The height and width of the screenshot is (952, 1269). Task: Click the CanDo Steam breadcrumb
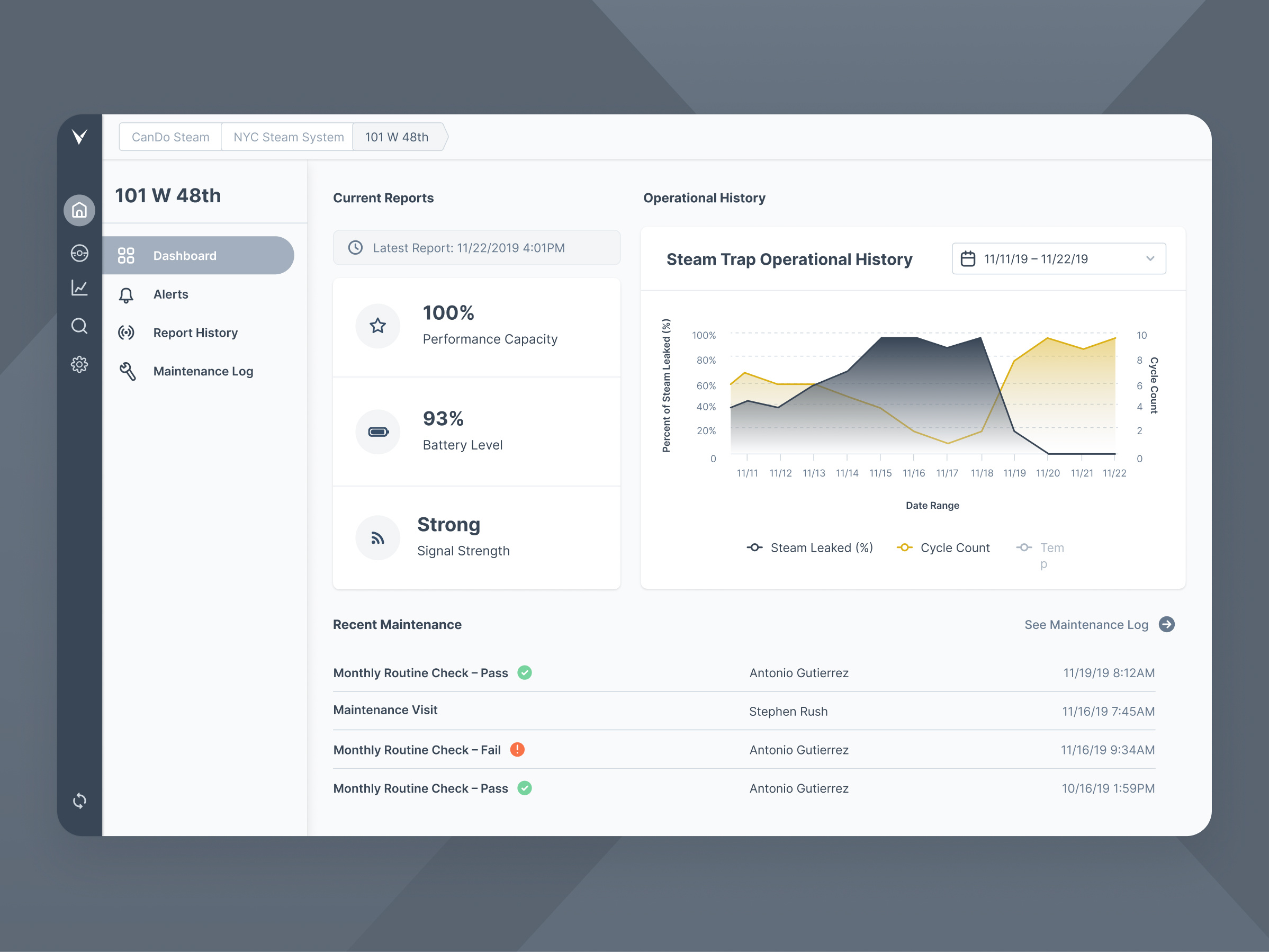(170, 137)
